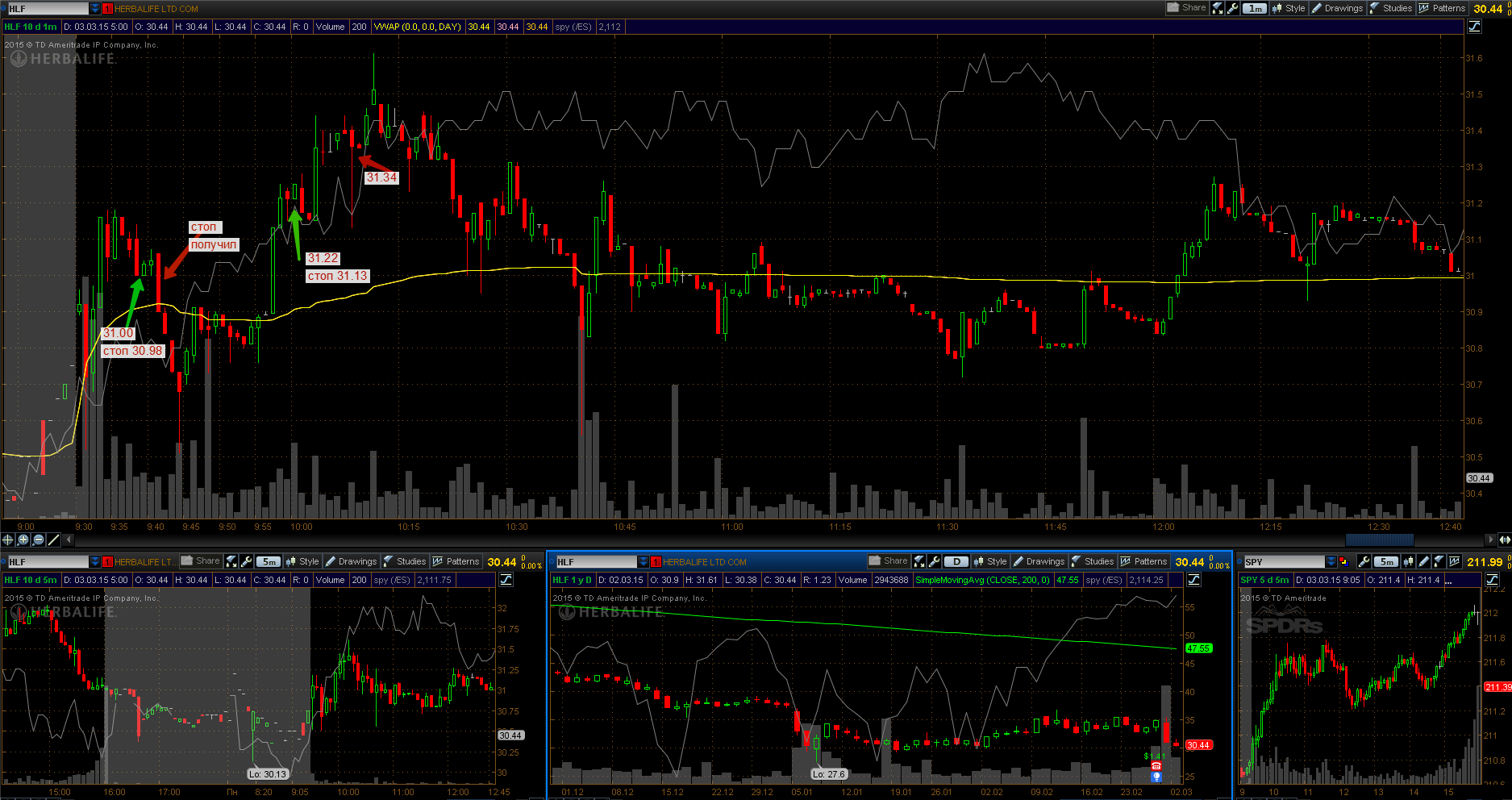This screenshot has height=800, width=1512.
Task: Open Studies in bottom-left chart
Action: tap(405, 561)
